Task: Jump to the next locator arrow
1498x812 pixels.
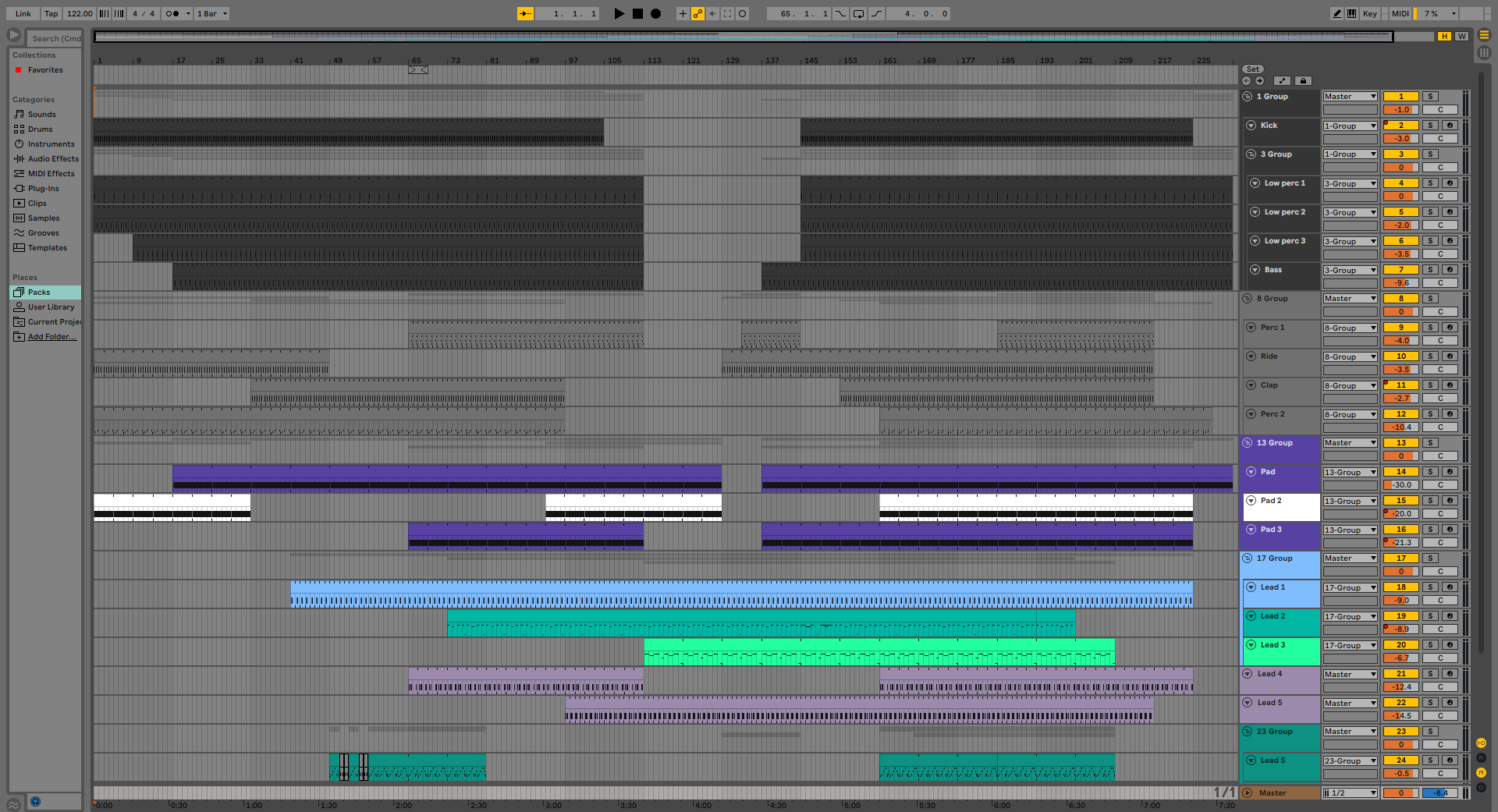Action: coord(1259,80)
